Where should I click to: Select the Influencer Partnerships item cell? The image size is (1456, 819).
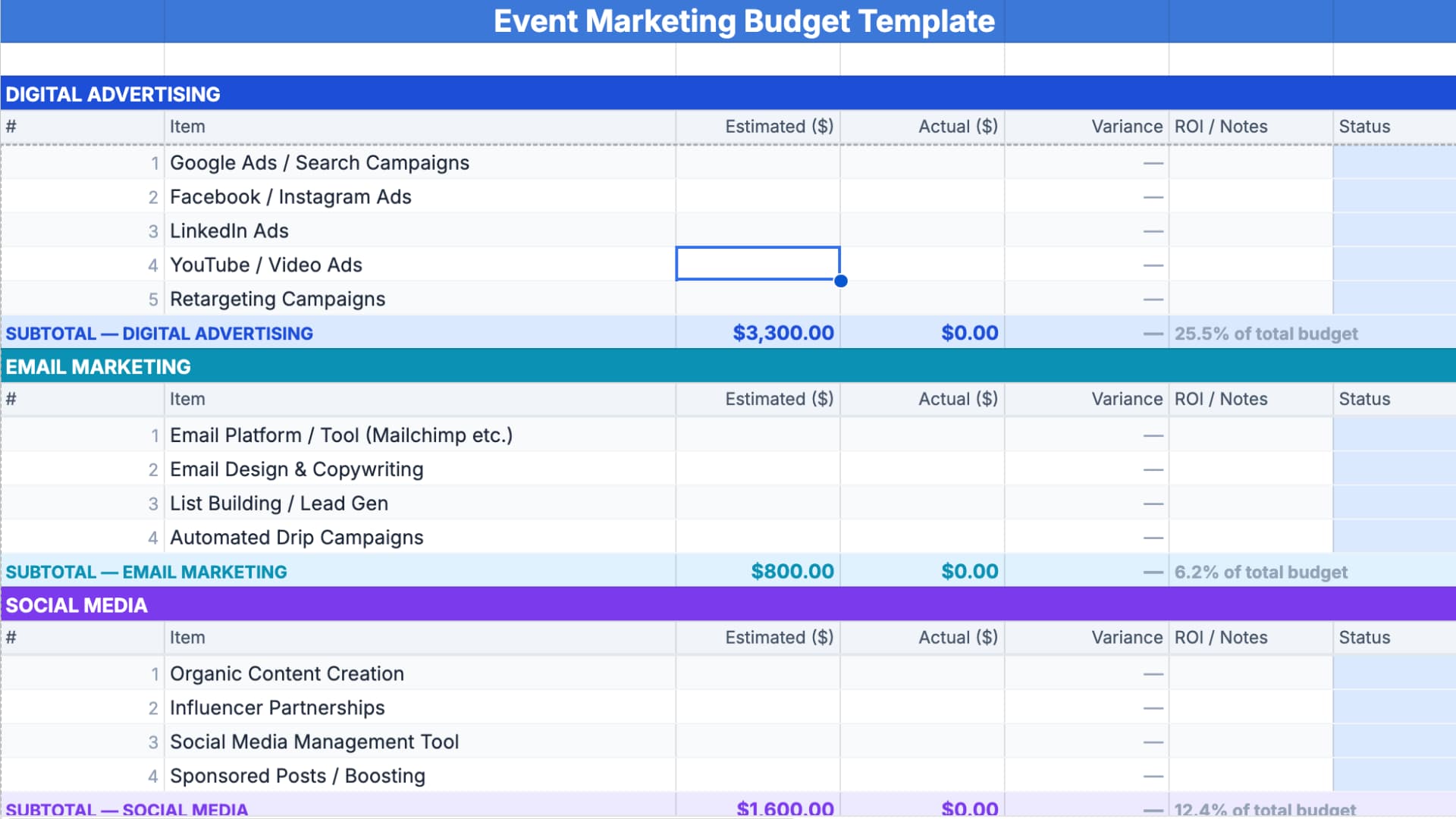coord(277,708)
